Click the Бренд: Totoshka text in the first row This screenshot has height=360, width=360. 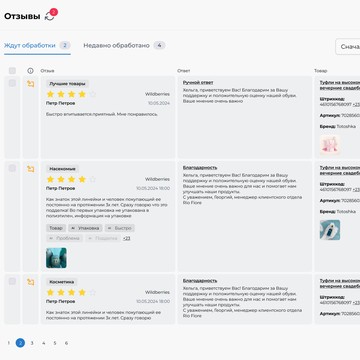coord(338,126)
